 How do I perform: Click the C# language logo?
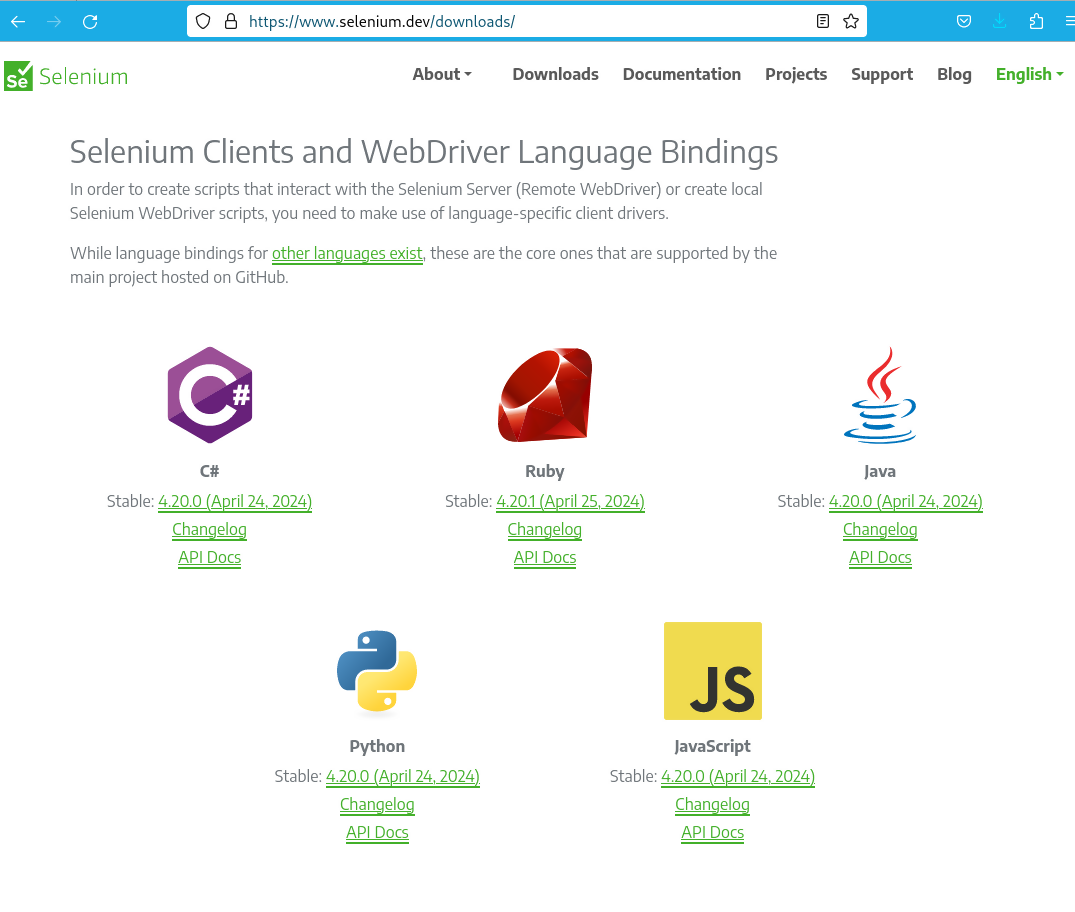point(210,395)
